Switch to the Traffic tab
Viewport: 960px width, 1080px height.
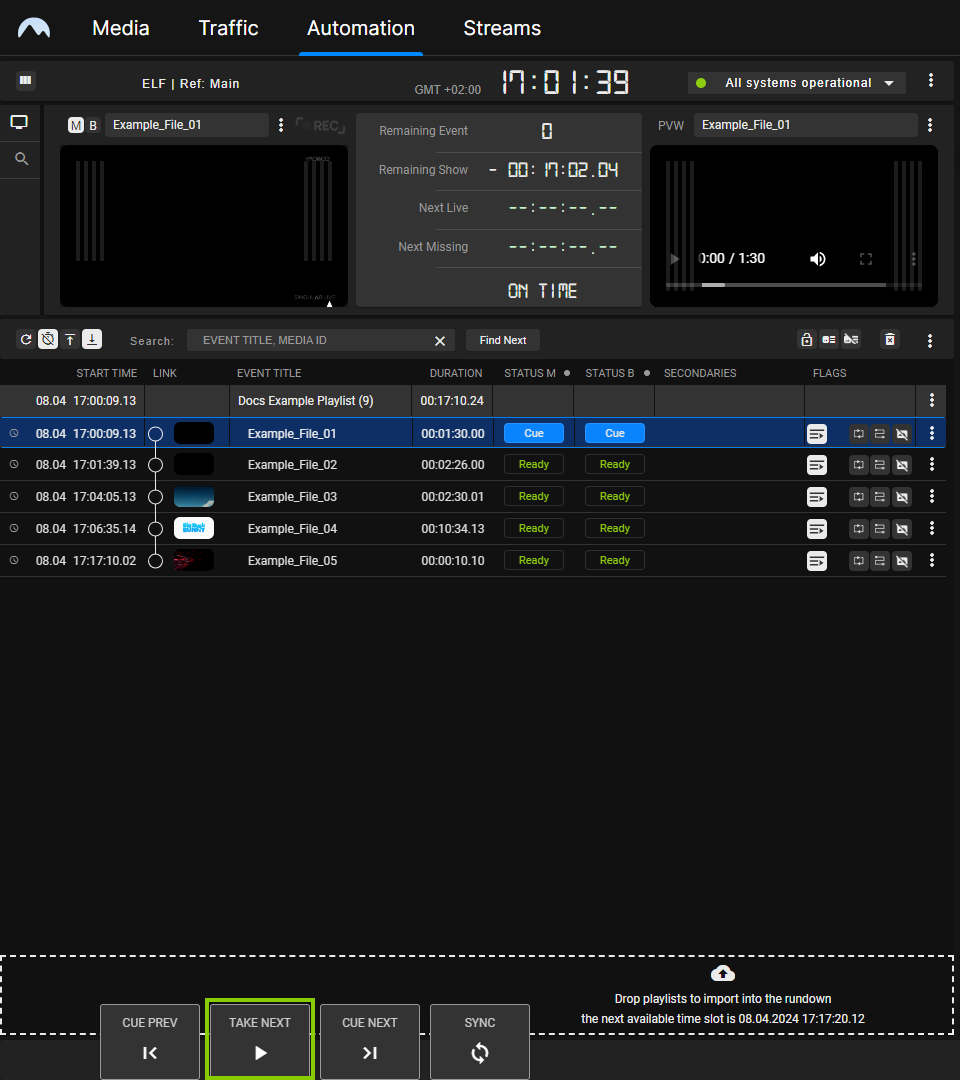pyautogui.click(x=228, y=28)
